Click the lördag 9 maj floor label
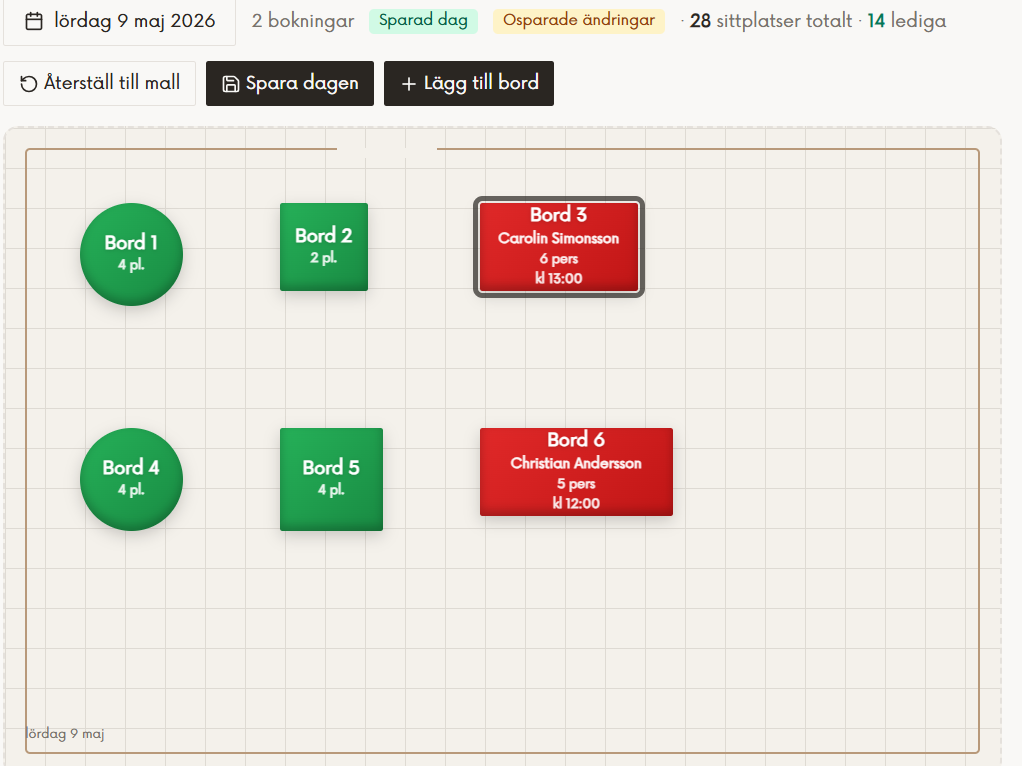 click(65, 733)
